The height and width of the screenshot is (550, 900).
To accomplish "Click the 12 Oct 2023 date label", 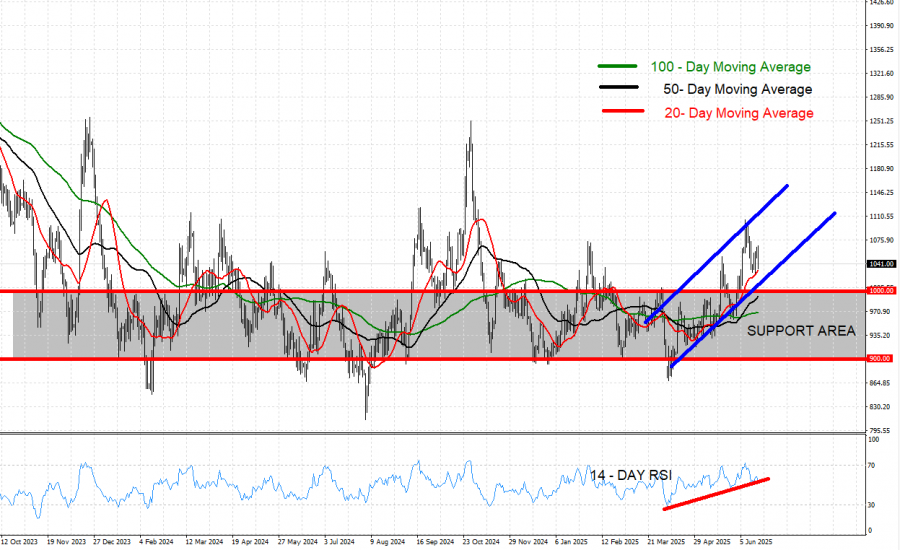I will [20, 540].
